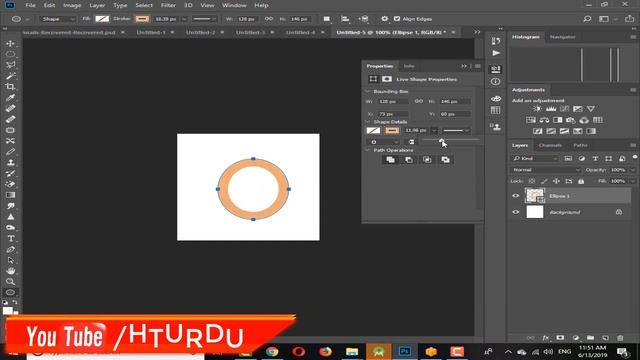
Task: Toggle lock all in Layers panel
Action: [581, 181]
